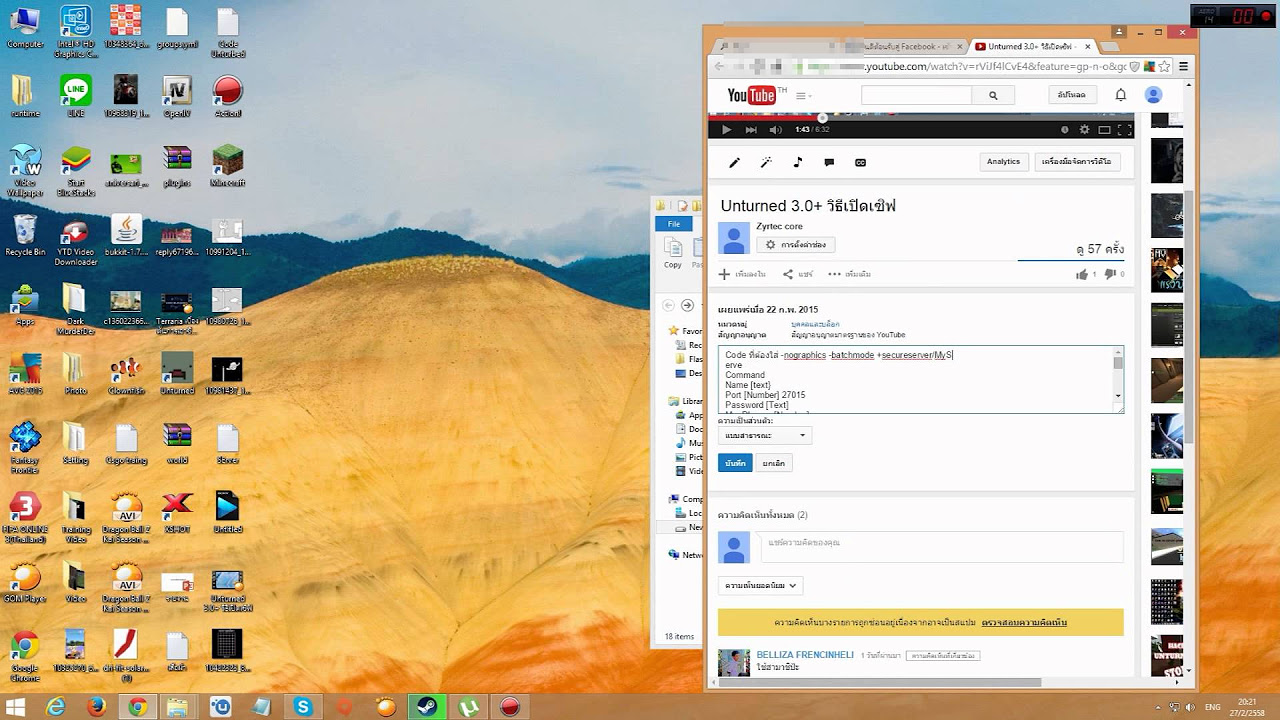The image size is (1280, 720).
Task: Open the File tab in Explorer window
Action: 674,224
